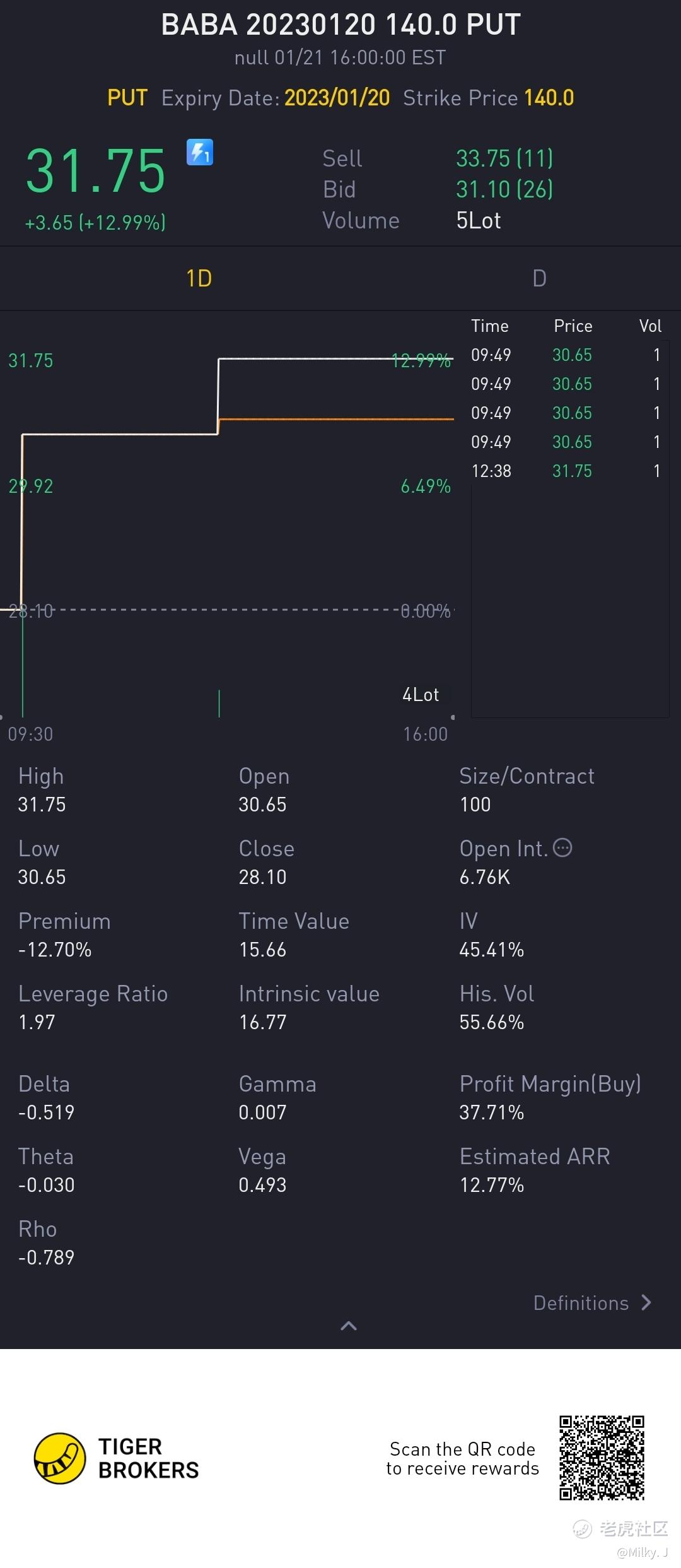The image size is (681, 1568).
Task: Tap the IV 45.41% value
Action: click(491, 950)
